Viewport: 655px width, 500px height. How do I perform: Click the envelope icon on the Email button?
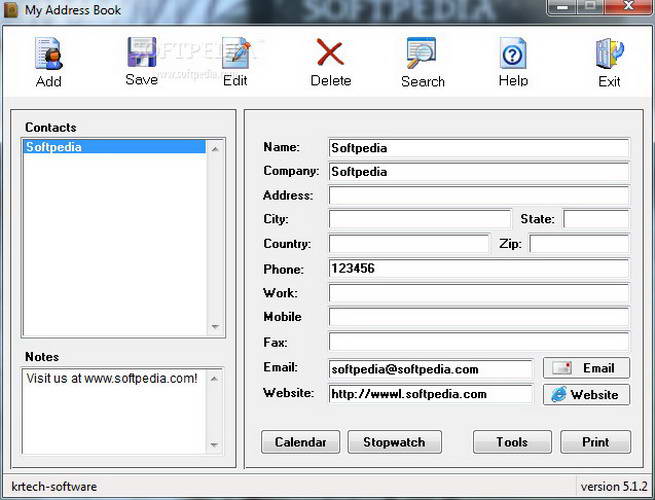tap(562, 368)
